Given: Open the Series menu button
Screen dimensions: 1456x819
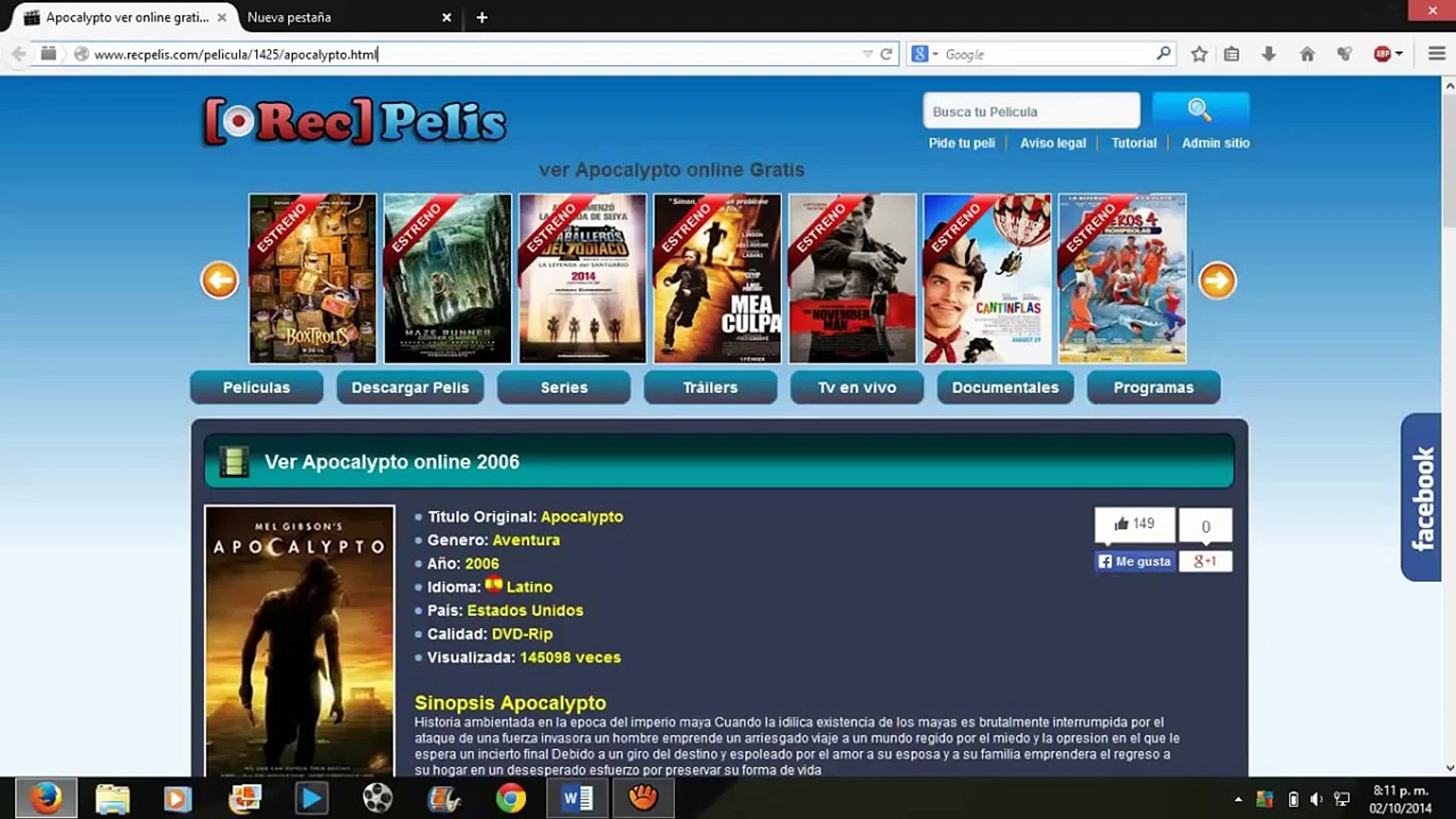Looking at the screenshot, I should tap(563, 388).
